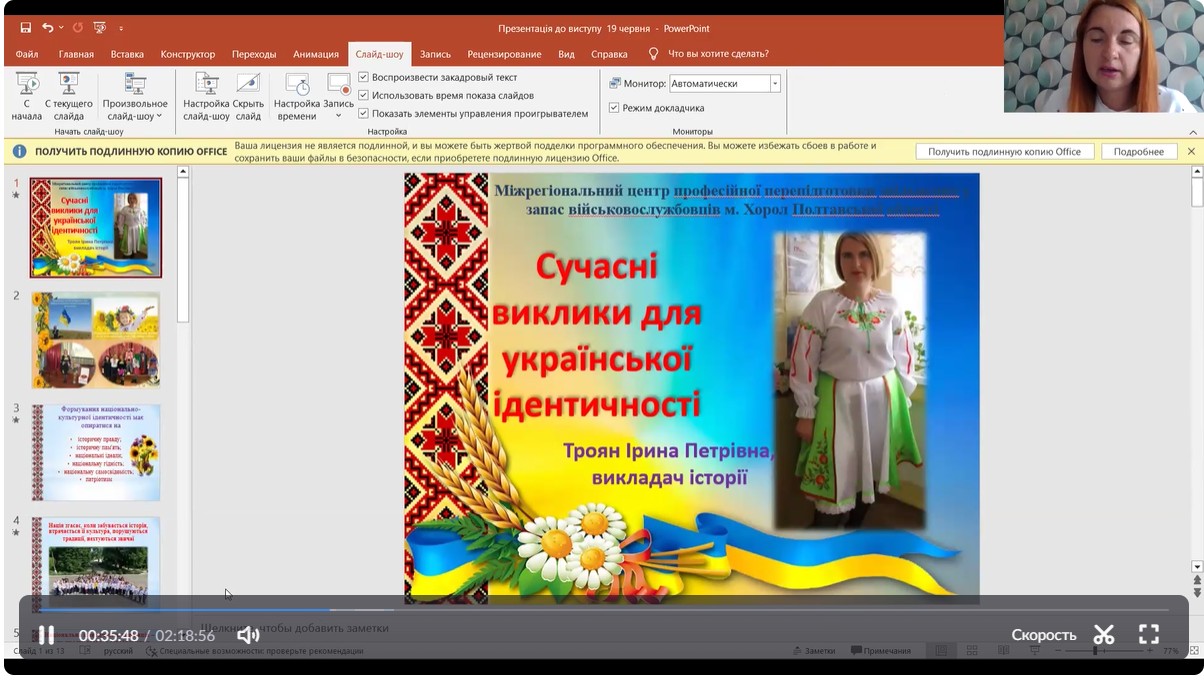Start show 'С текущего слайда'
Viewport: 1204px width, 680px height.
[69, 96]
